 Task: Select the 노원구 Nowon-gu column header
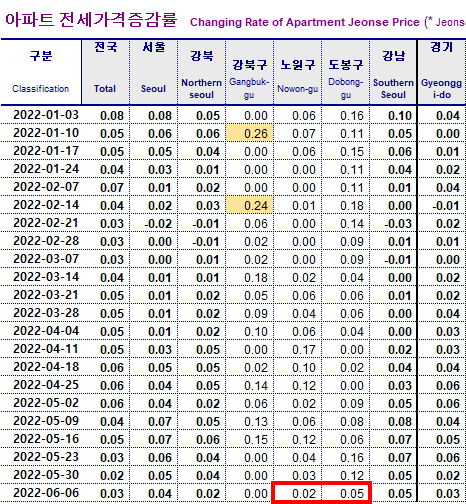[x=298, y=72]
